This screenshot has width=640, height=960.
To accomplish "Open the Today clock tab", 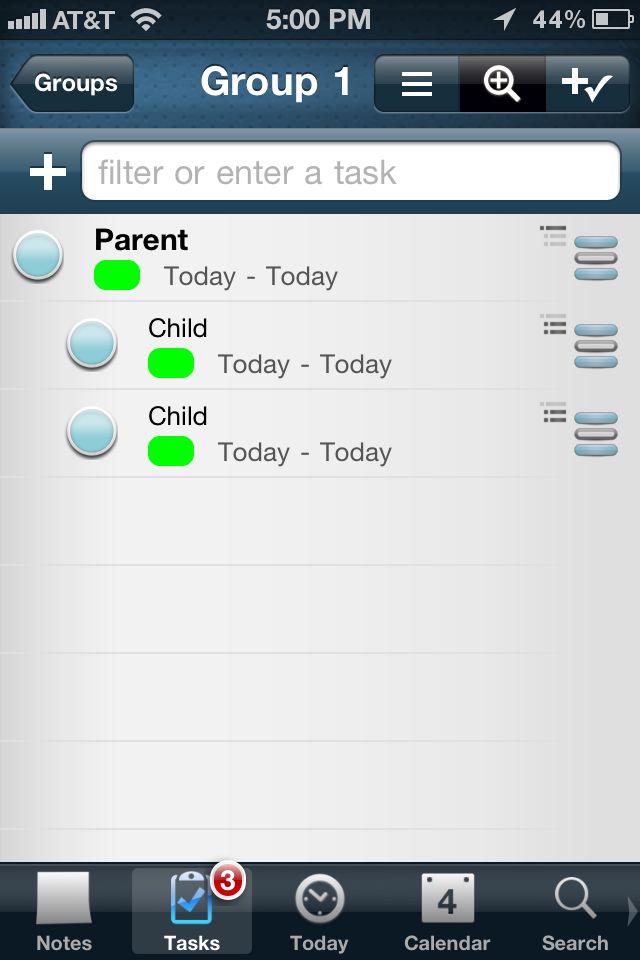I will [x=319, y=912].
